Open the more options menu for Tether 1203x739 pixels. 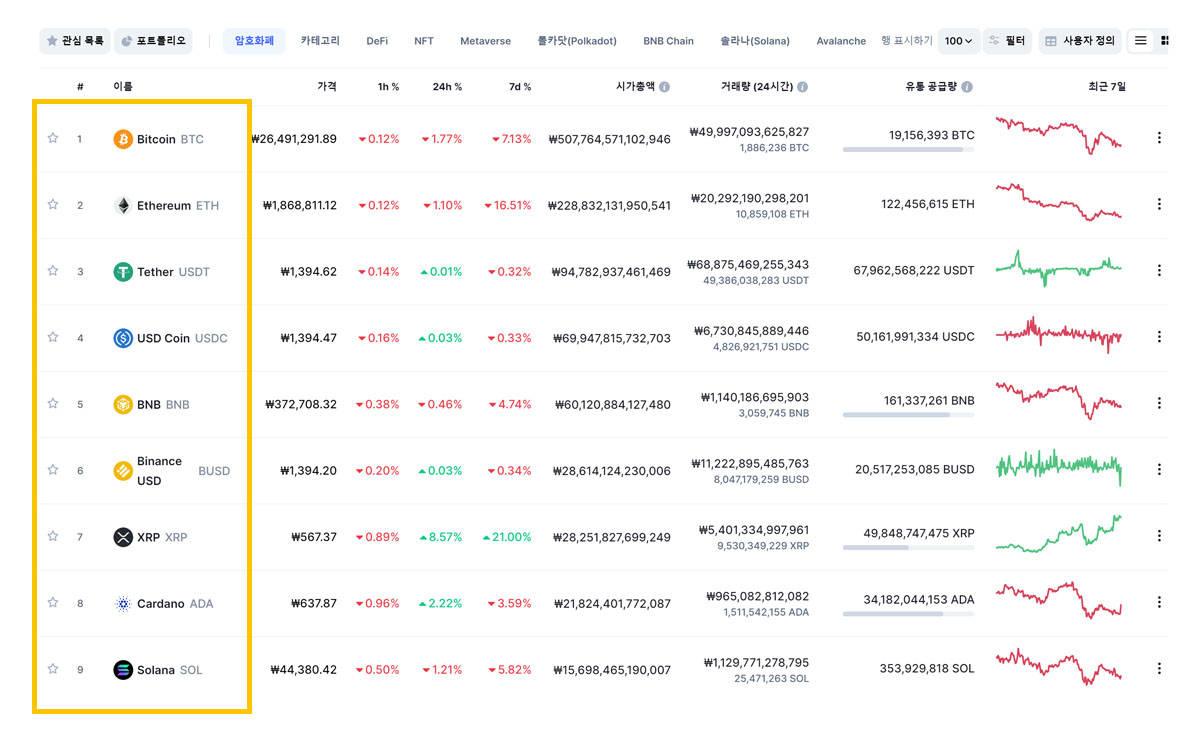[1159, 270]
